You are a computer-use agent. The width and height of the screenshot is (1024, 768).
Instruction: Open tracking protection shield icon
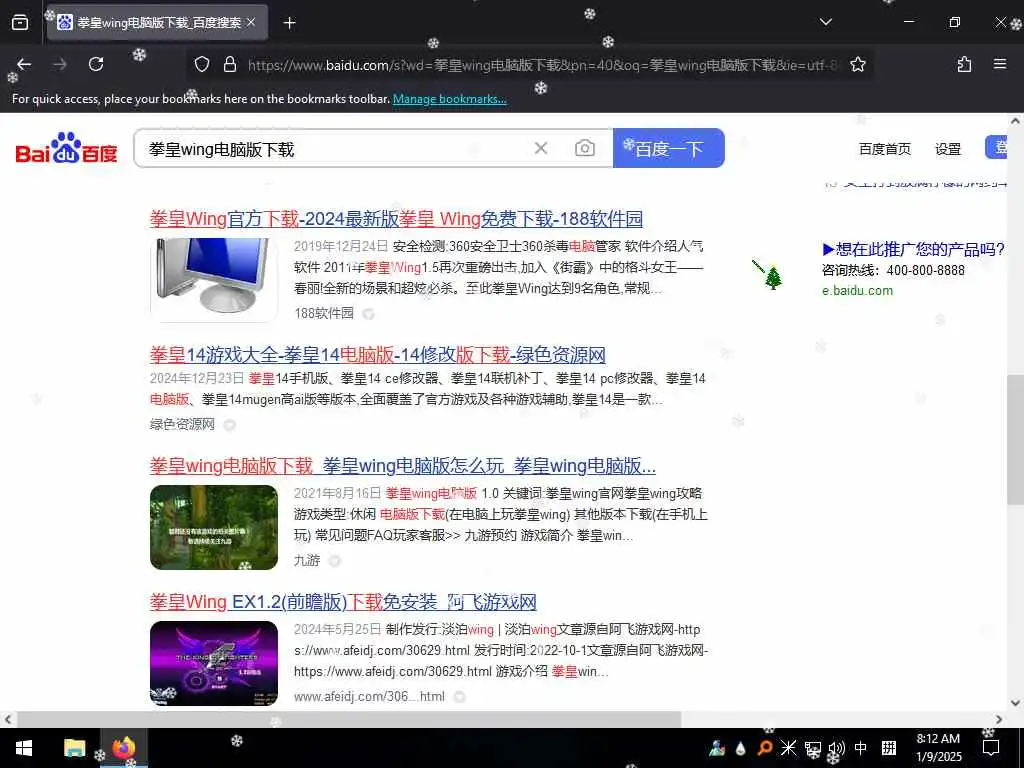pos(202,64)
